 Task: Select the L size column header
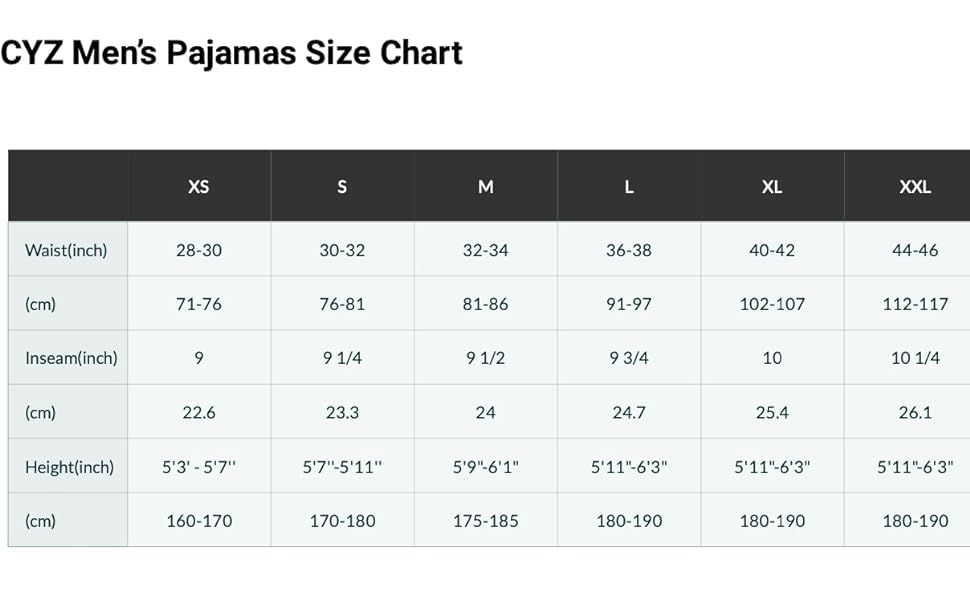pos(629,187)
